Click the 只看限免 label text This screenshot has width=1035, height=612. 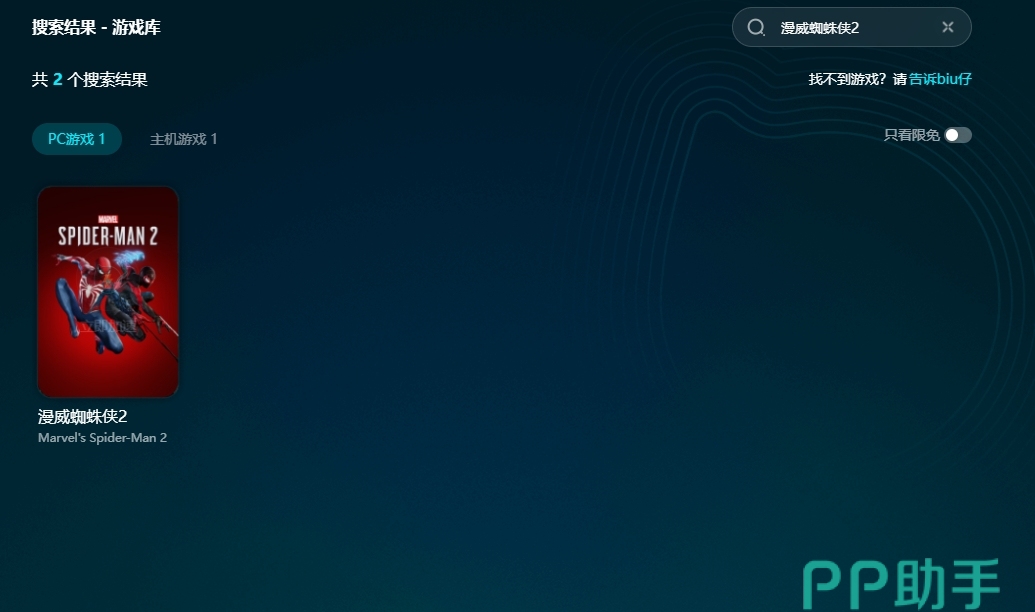coord(911,135)
